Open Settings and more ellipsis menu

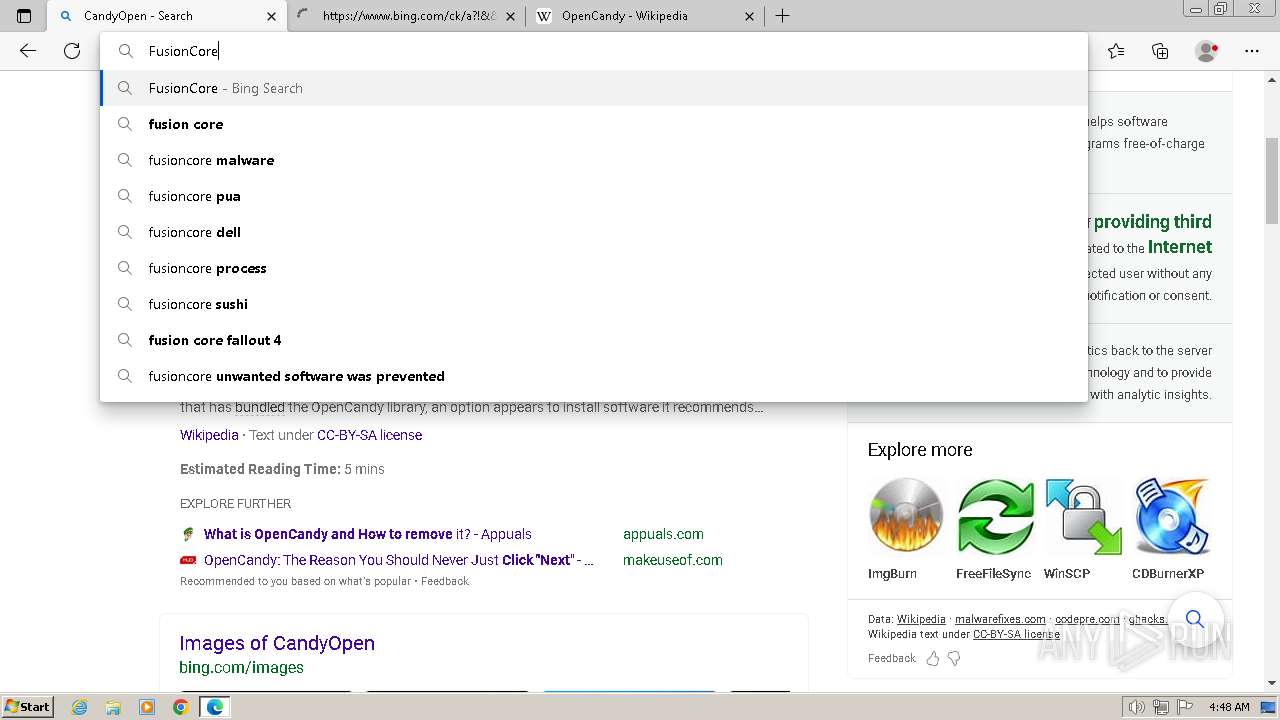pos(1252,51)
